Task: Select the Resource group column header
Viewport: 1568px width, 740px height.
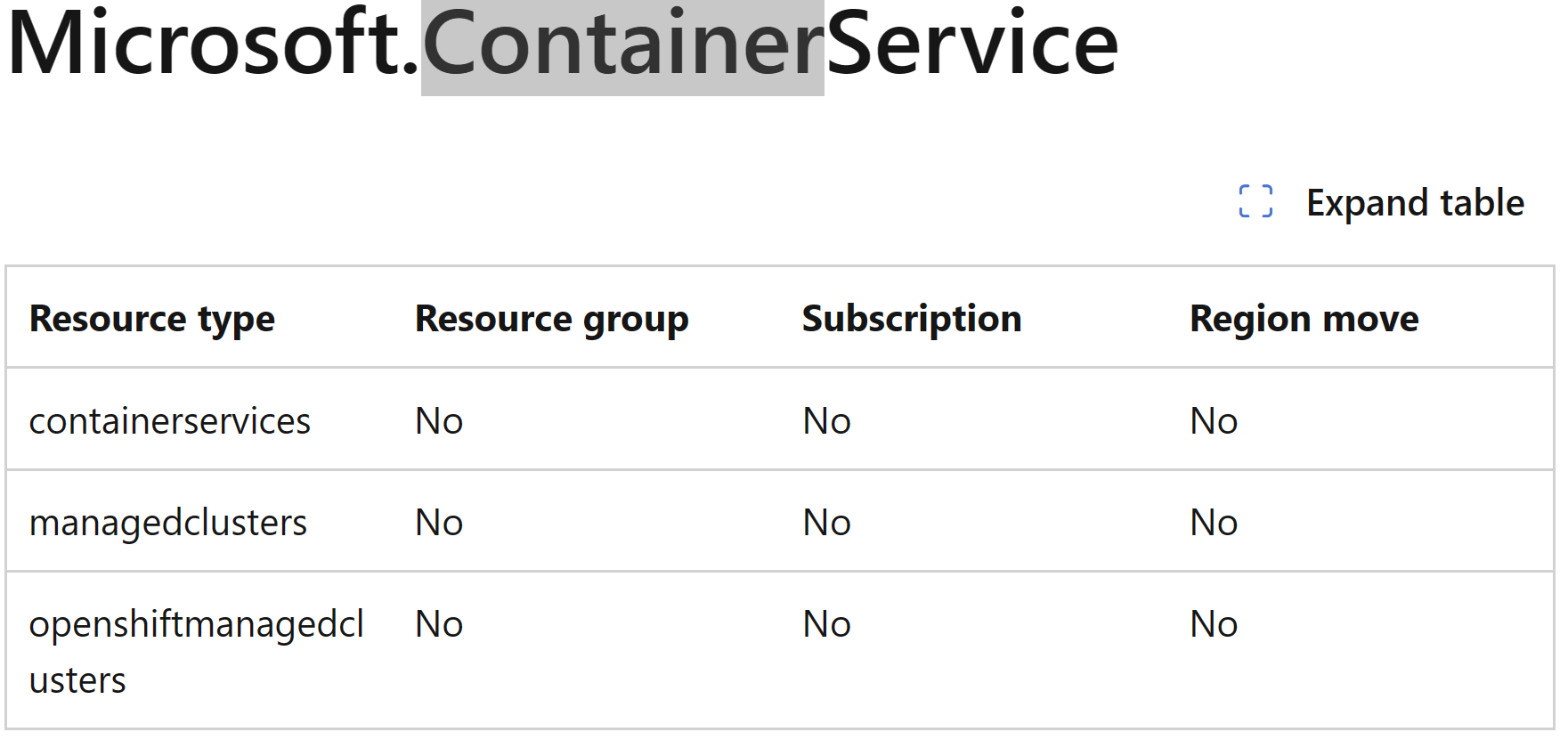Action: (x=552, y=319)
